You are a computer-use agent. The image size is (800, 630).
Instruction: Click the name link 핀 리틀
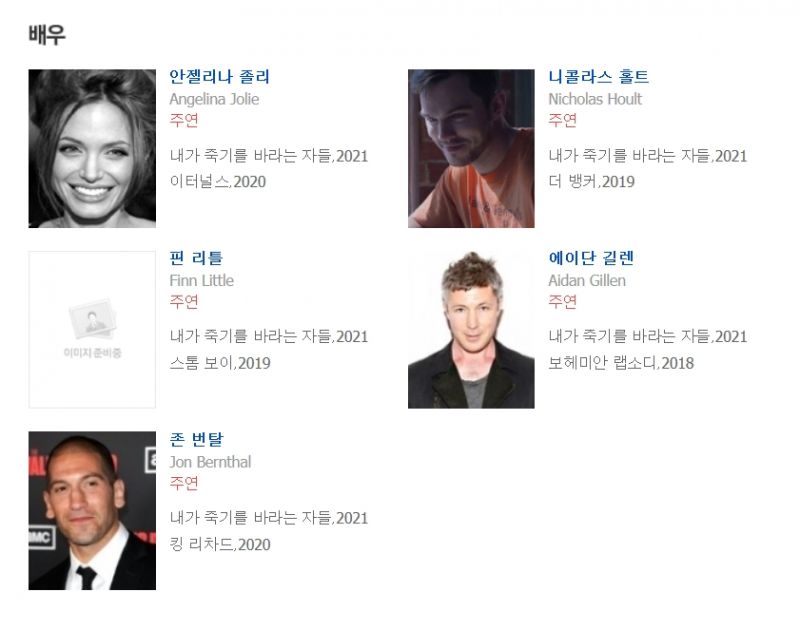pos(196,258)
